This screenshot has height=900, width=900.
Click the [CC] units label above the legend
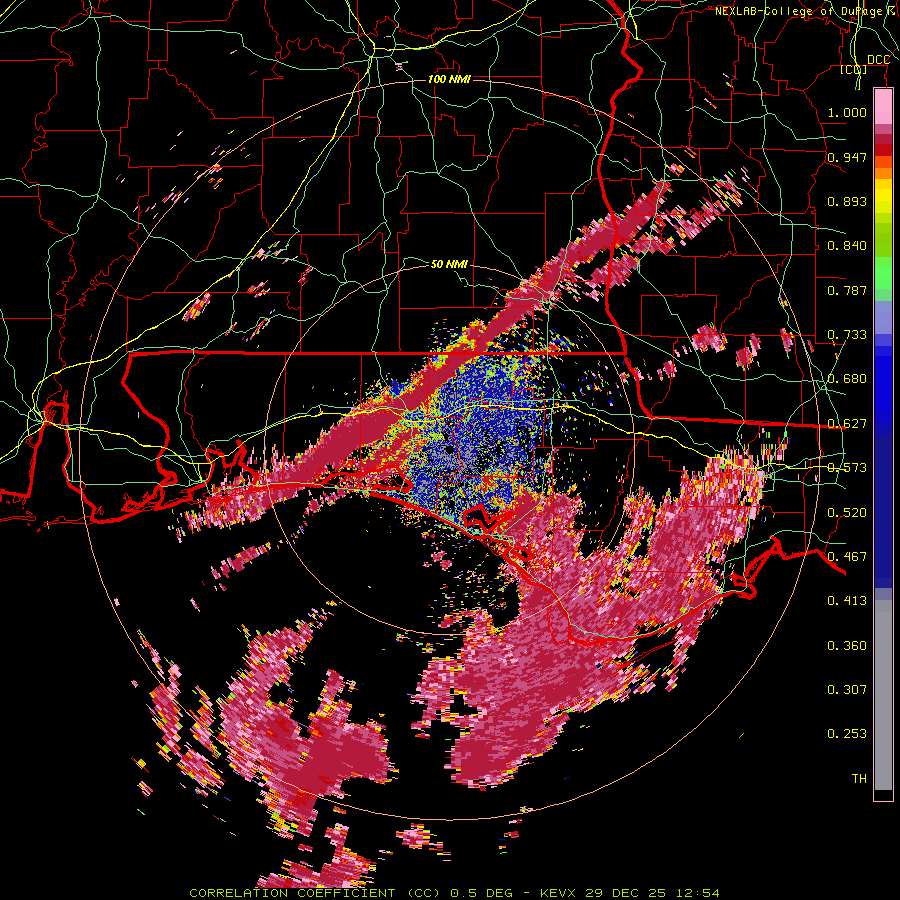[853, 69]
